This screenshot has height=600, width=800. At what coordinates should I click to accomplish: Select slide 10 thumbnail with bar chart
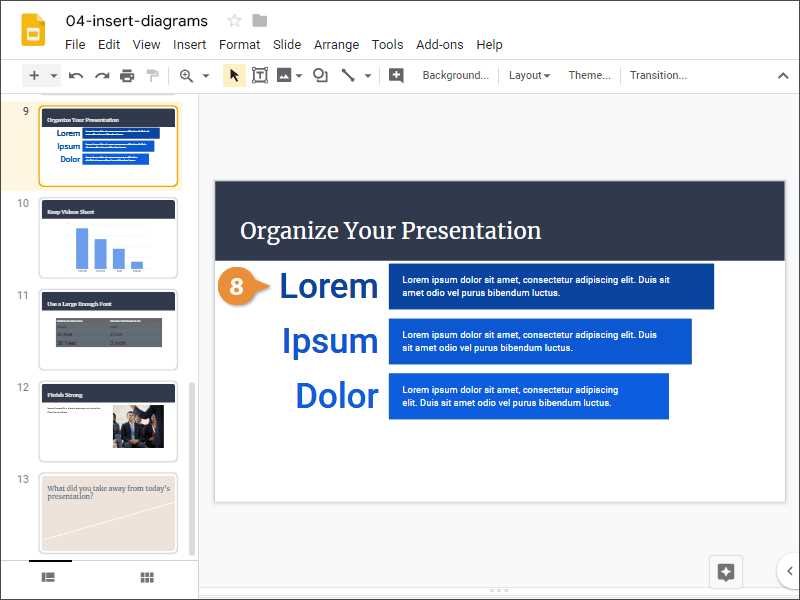point(108,238)
